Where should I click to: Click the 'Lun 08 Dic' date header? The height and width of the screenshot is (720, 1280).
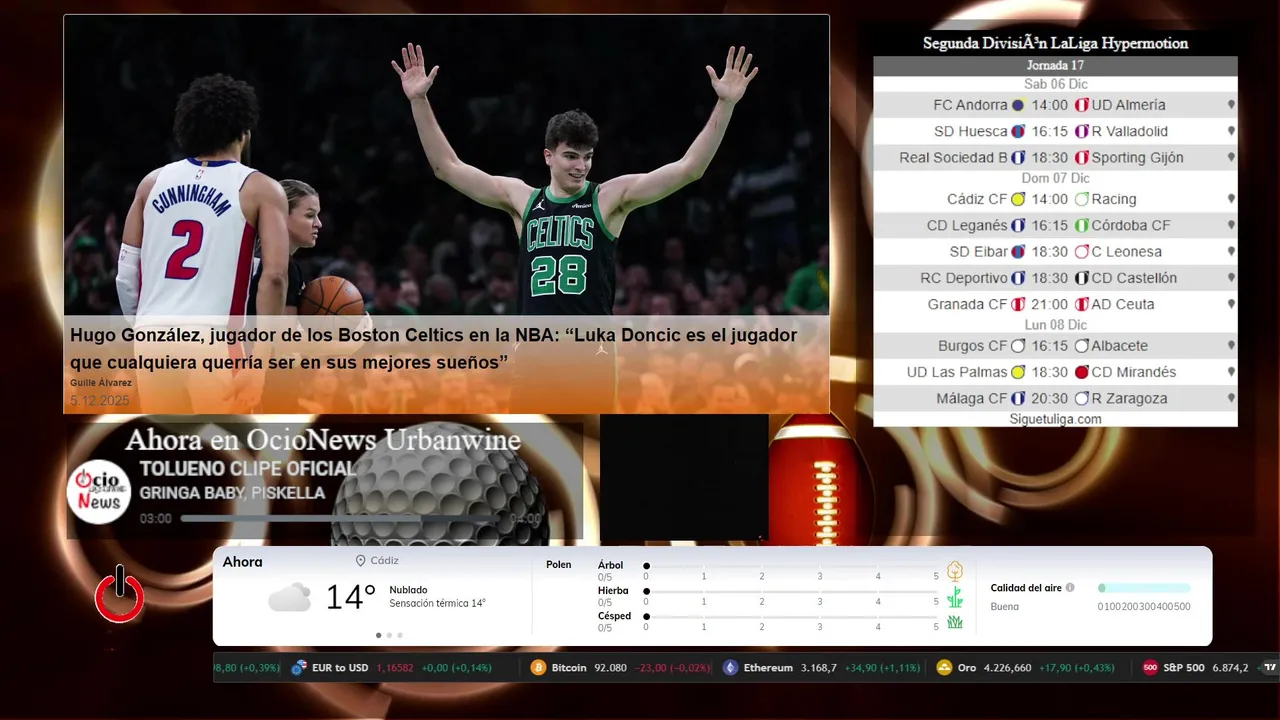click(x=1055, y=325)
